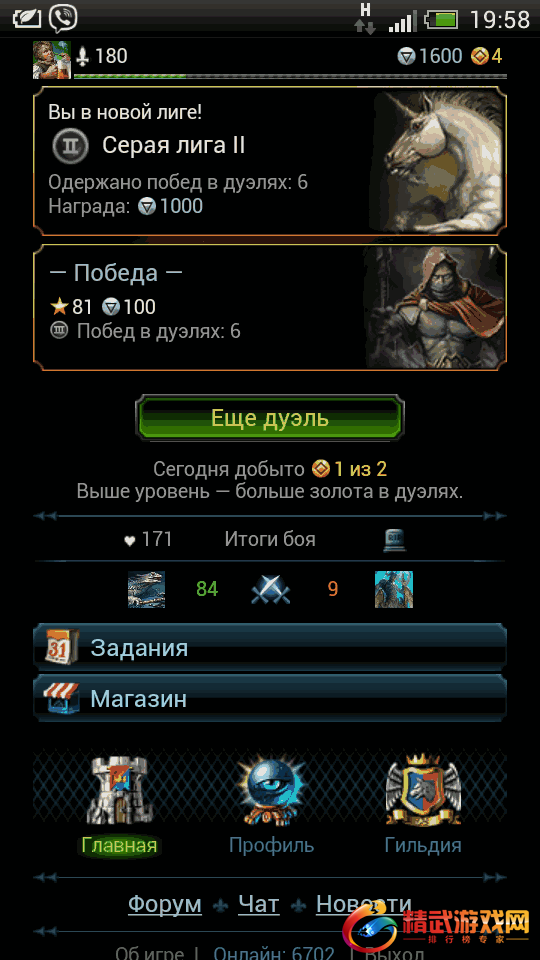View the unicorn league image
The height and width of the screenshot is (960, 540).
(437, 161)
